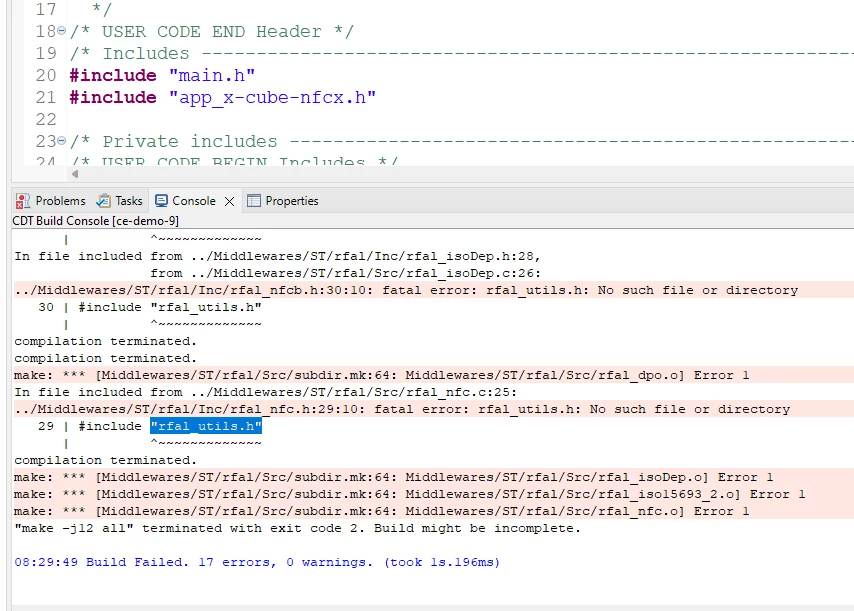Click the "app_x-cube-nfcx.h" include line
854x611 pixels.
point(223,97)
